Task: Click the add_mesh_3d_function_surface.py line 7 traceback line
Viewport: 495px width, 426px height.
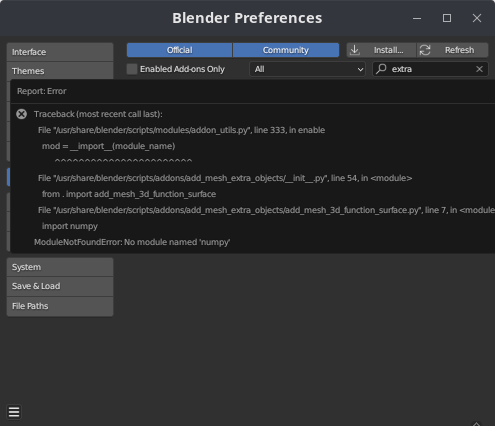Action: tap(266, 210)
